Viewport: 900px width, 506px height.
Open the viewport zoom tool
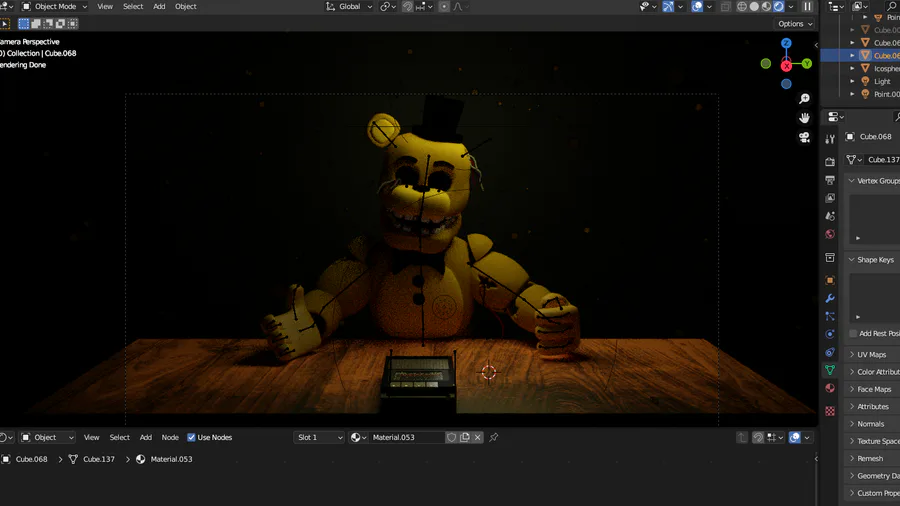pos(804,99)
